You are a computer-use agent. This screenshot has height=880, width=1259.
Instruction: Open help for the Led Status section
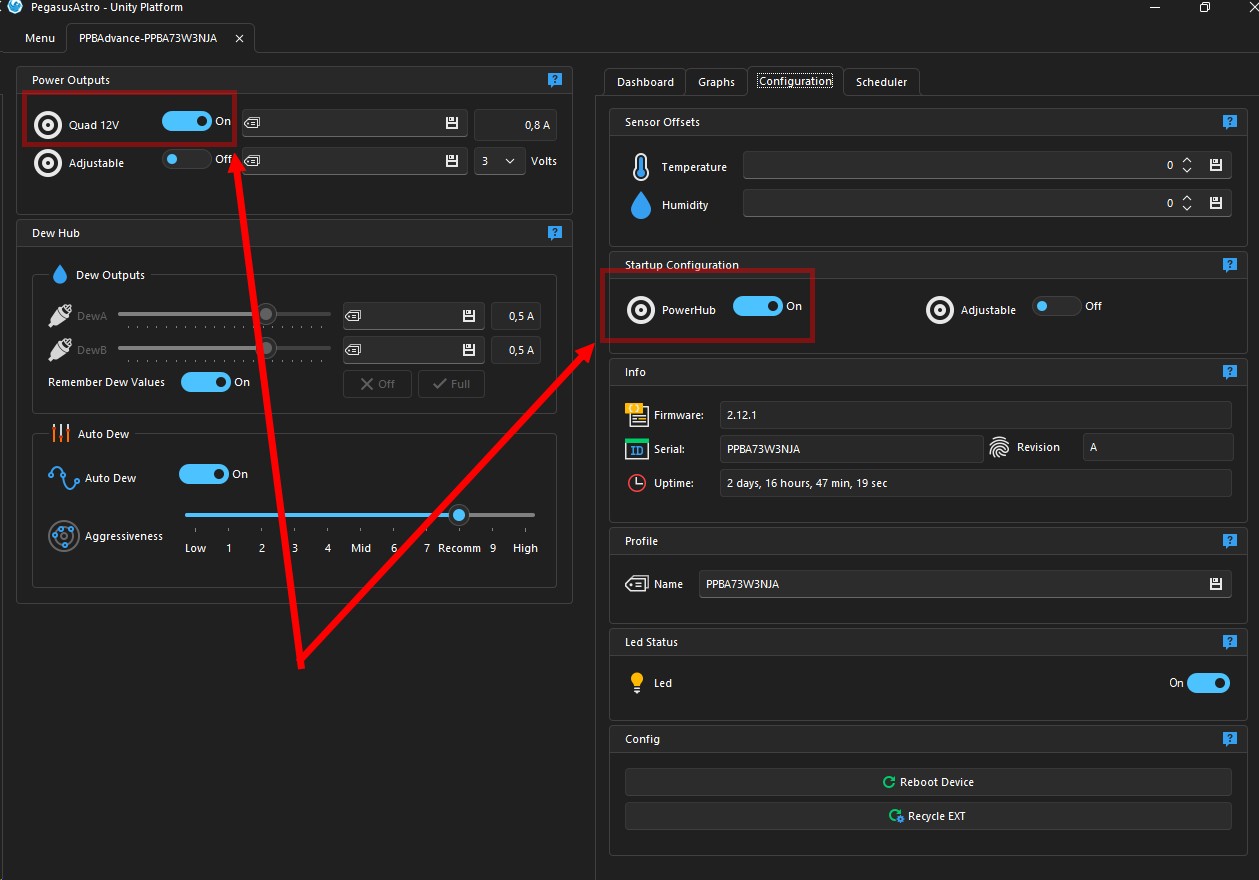(x=1230, y=642)
